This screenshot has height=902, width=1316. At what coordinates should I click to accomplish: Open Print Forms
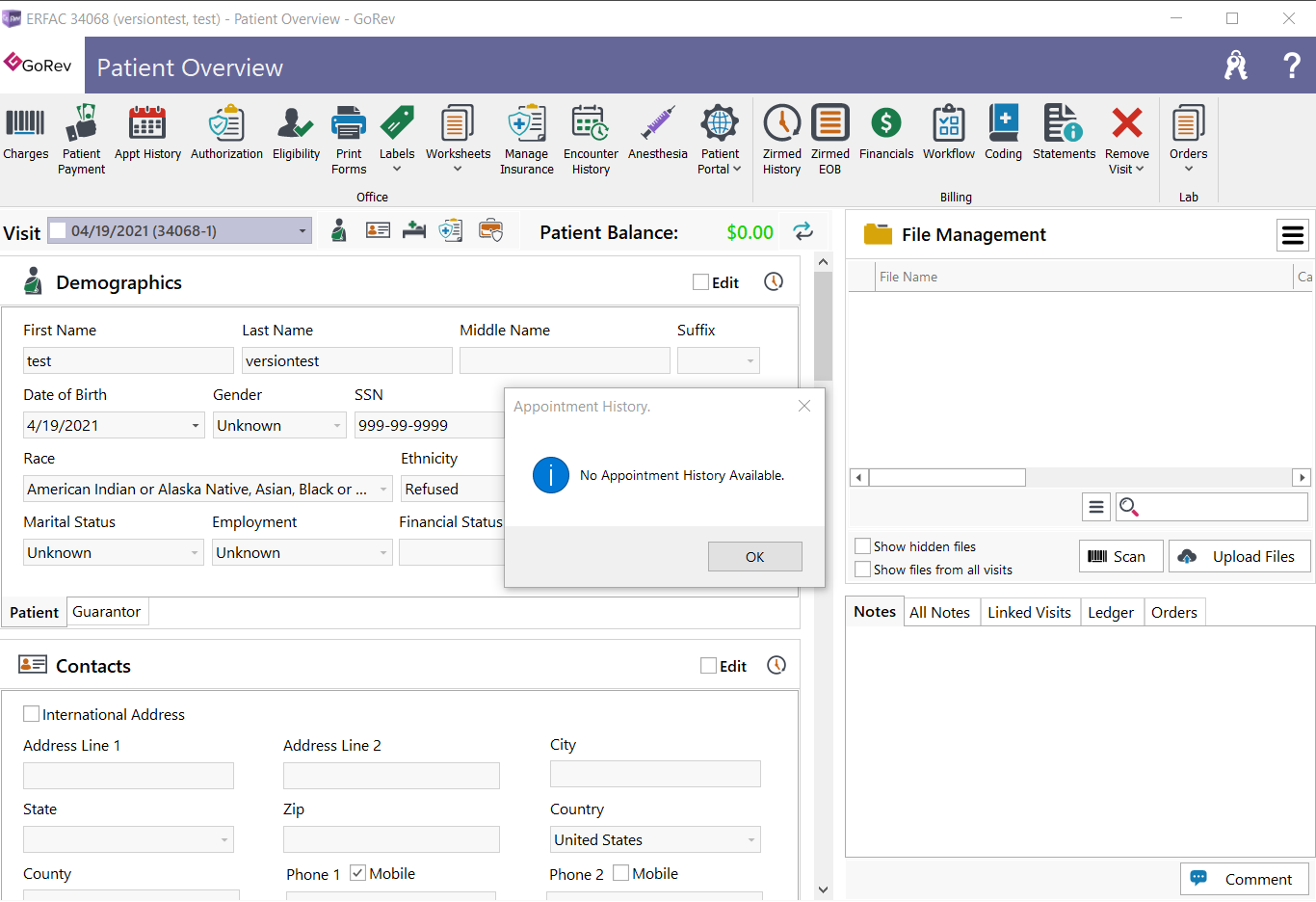coord(349,140)
